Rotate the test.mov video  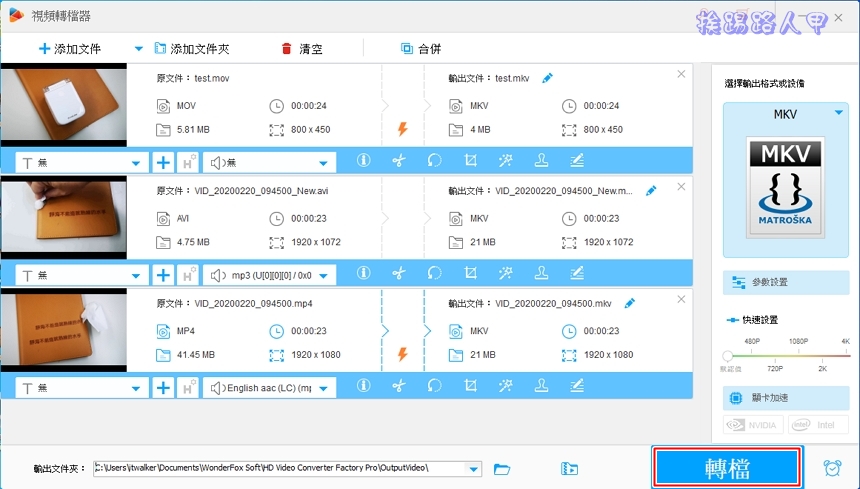[434, 161]
